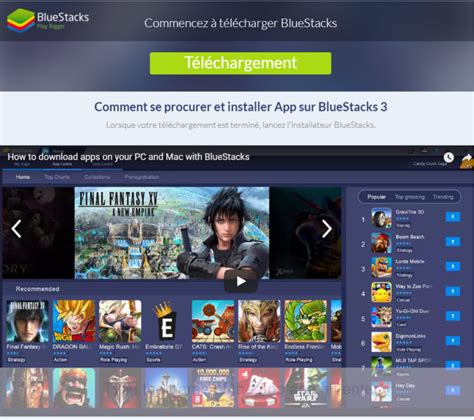Screen dimensions: 474x420
Task: Open the rank 1 tire game icon
Action: pos(381,218)
